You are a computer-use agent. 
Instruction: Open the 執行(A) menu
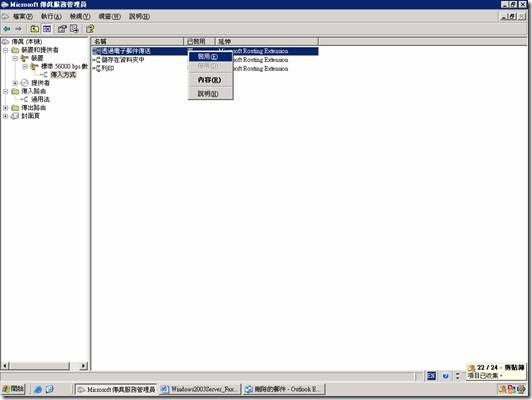[x=51, y=17]
